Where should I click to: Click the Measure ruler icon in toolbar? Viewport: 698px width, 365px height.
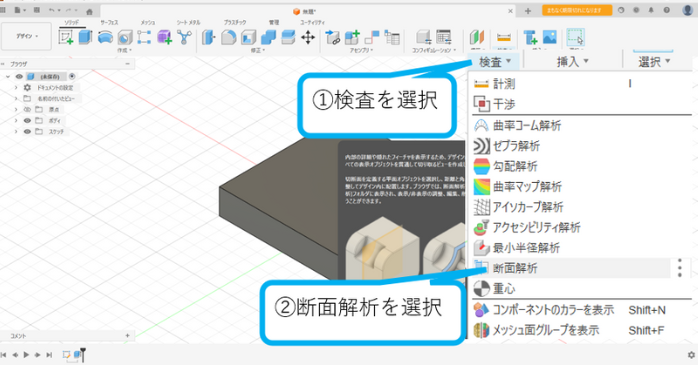(x=504, y=38)
